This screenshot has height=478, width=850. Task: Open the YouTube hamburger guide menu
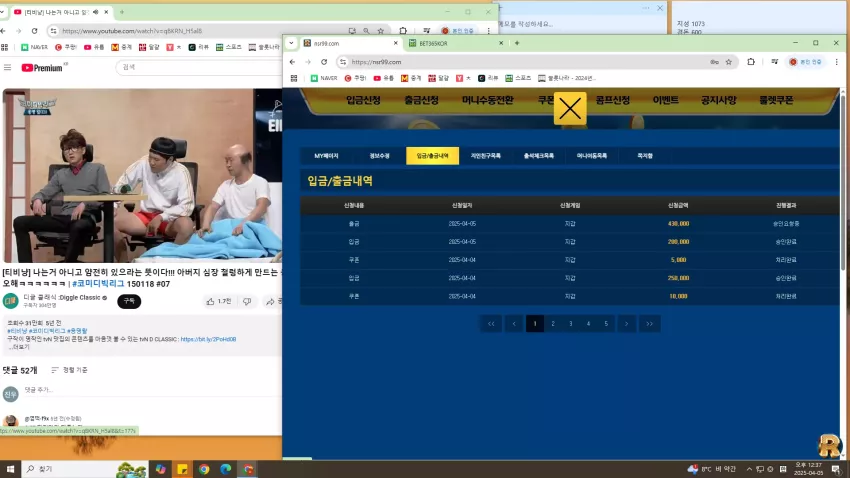(x=8, y=67)
